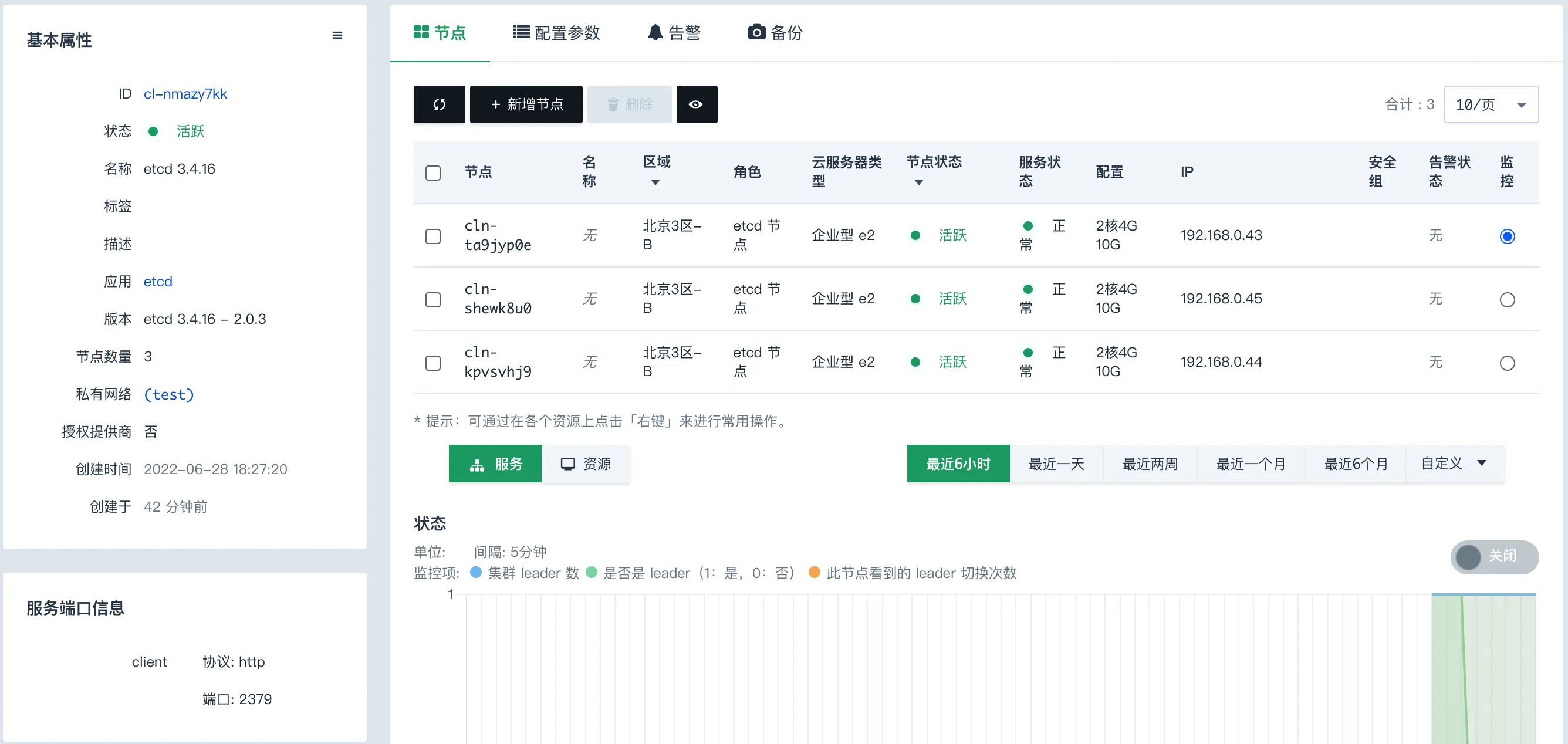The width and height of the screenshot is (1568, 744).
Task: Choose the 最近6个月 time range
Action: tap(1356, 464)
